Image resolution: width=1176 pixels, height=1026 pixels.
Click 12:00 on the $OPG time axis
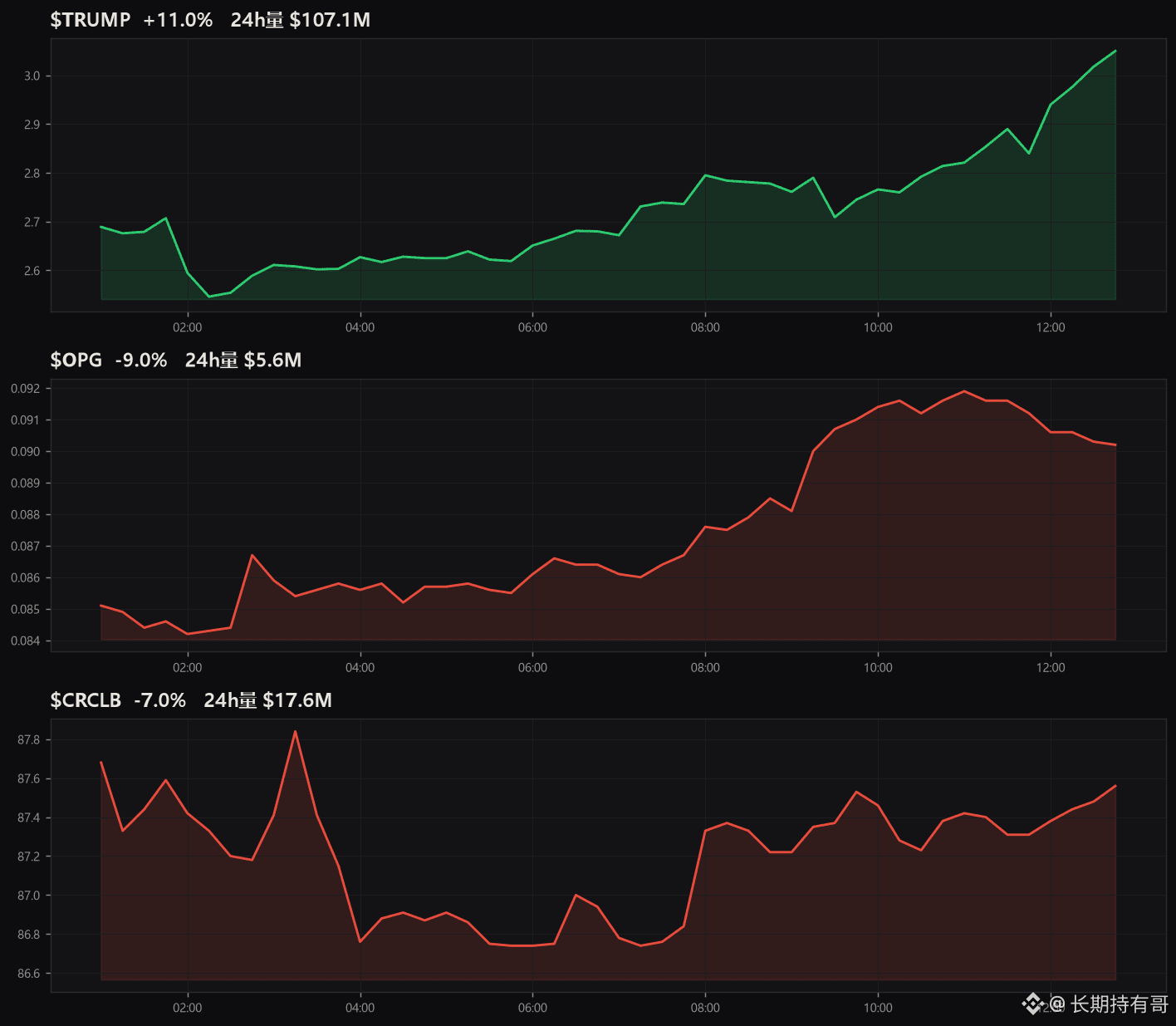click(x=1051, y=667)
